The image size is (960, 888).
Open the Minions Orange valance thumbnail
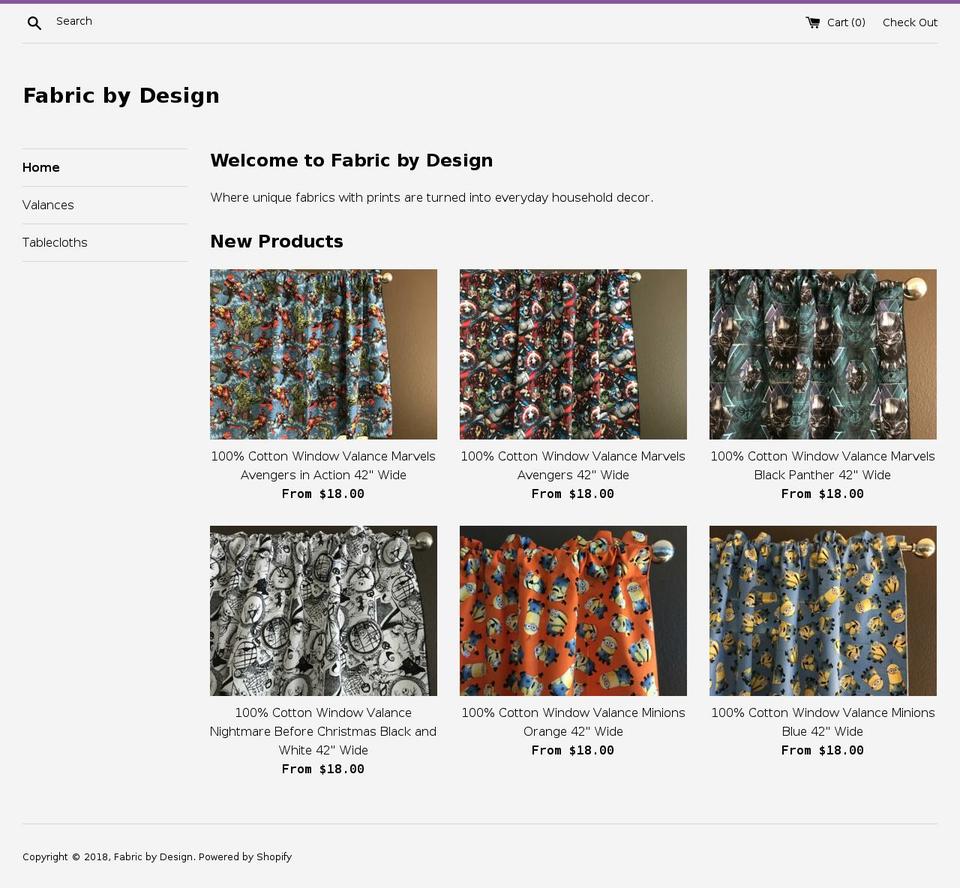(x=573, y=611)
